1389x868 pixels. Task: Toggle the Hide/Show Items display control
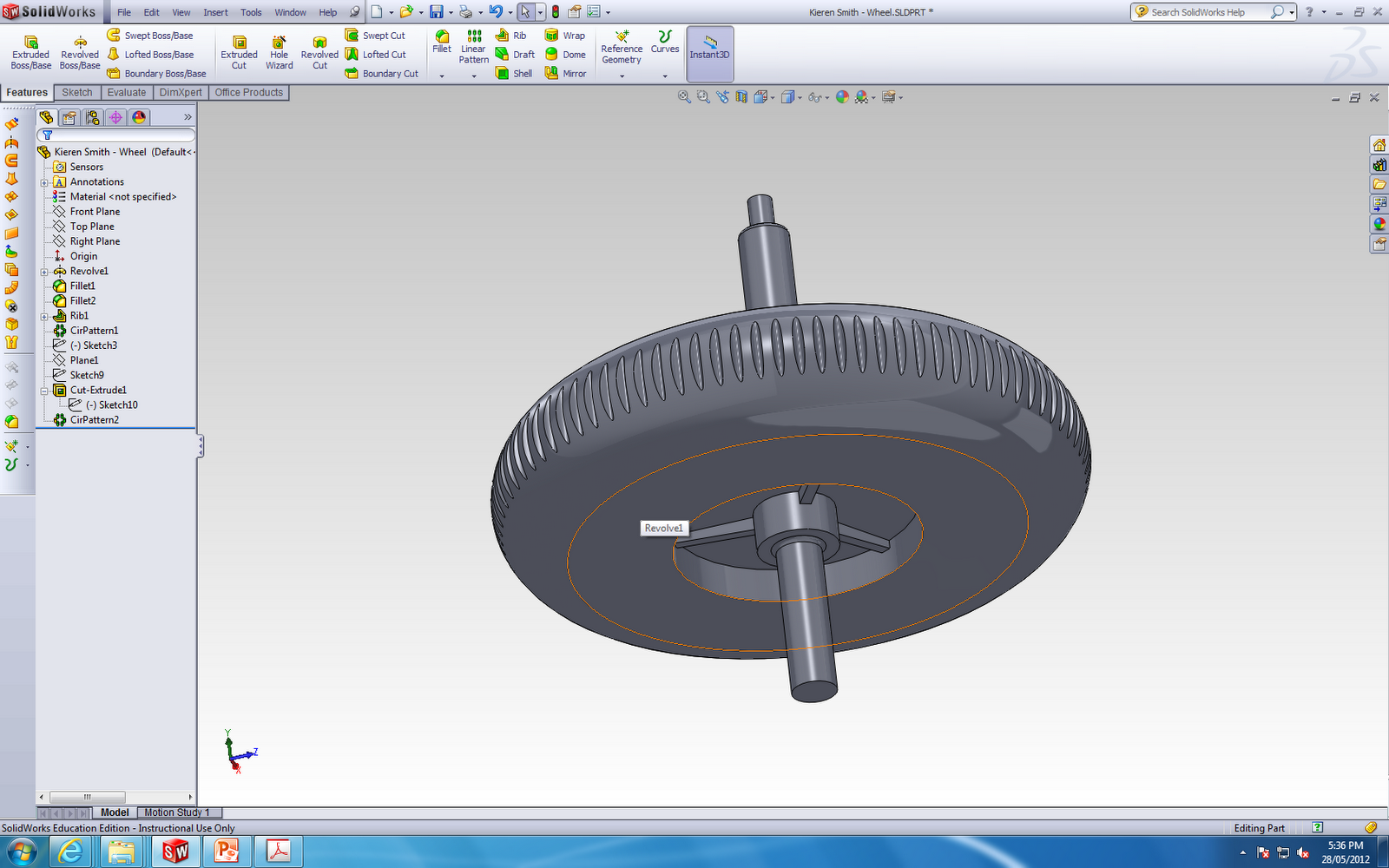(x=815, y=96)
